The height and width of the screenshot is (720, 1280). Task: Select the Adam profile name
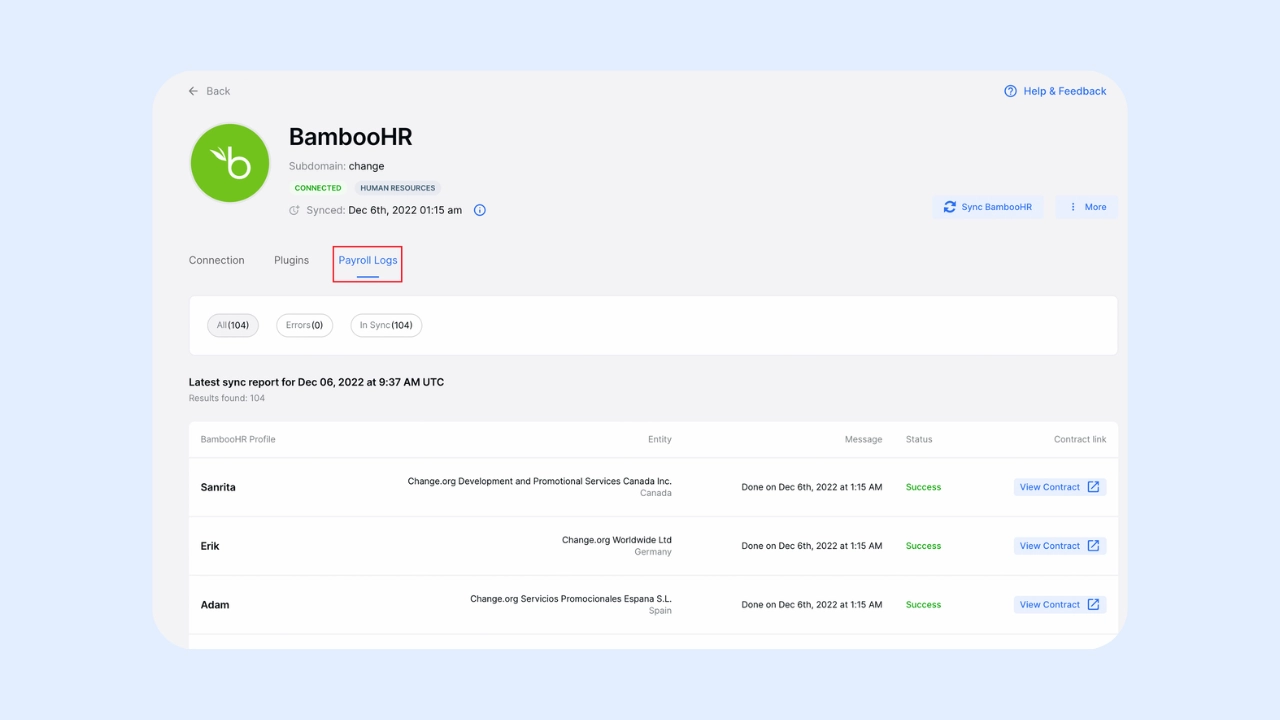[215, 605]
